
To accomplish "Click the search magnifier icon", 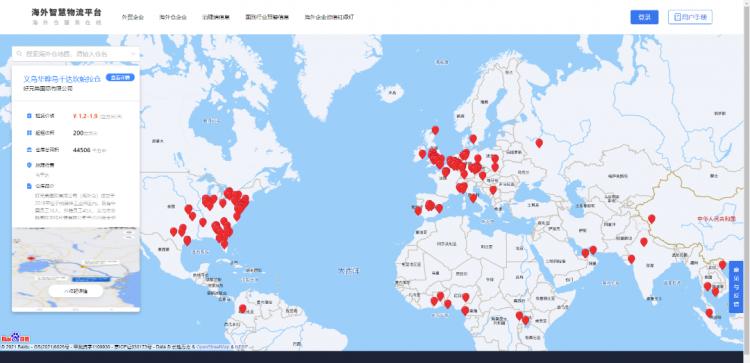I will click(19, 54).
